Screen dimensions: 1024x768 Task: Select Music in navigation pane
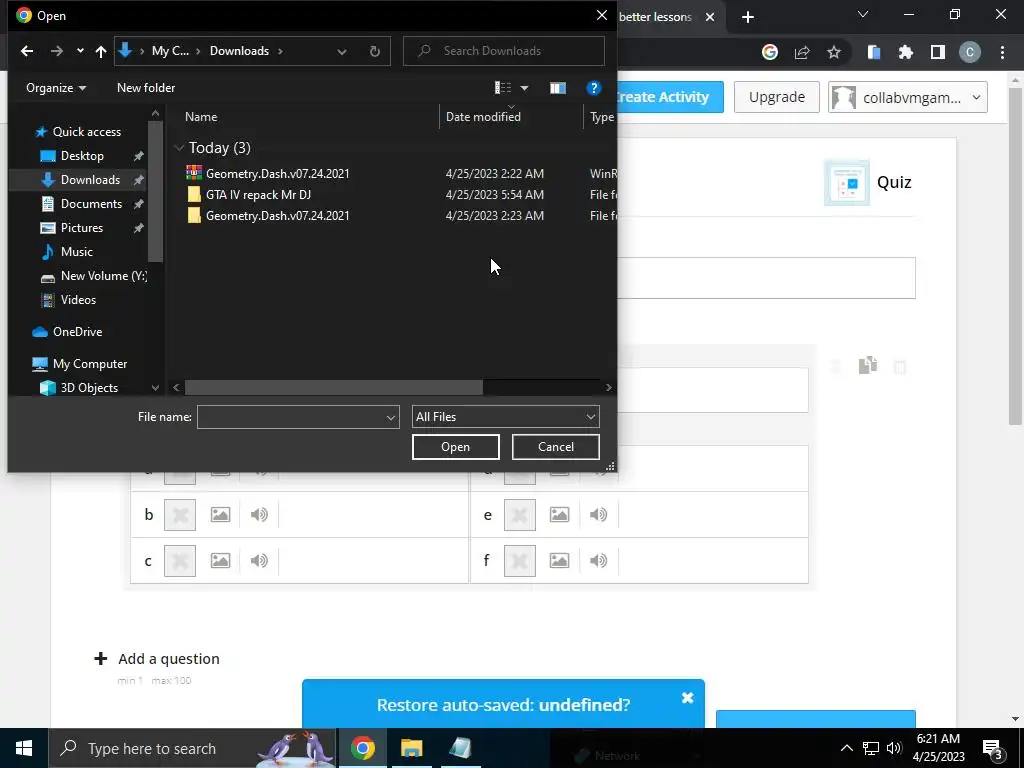click(76, 251)
